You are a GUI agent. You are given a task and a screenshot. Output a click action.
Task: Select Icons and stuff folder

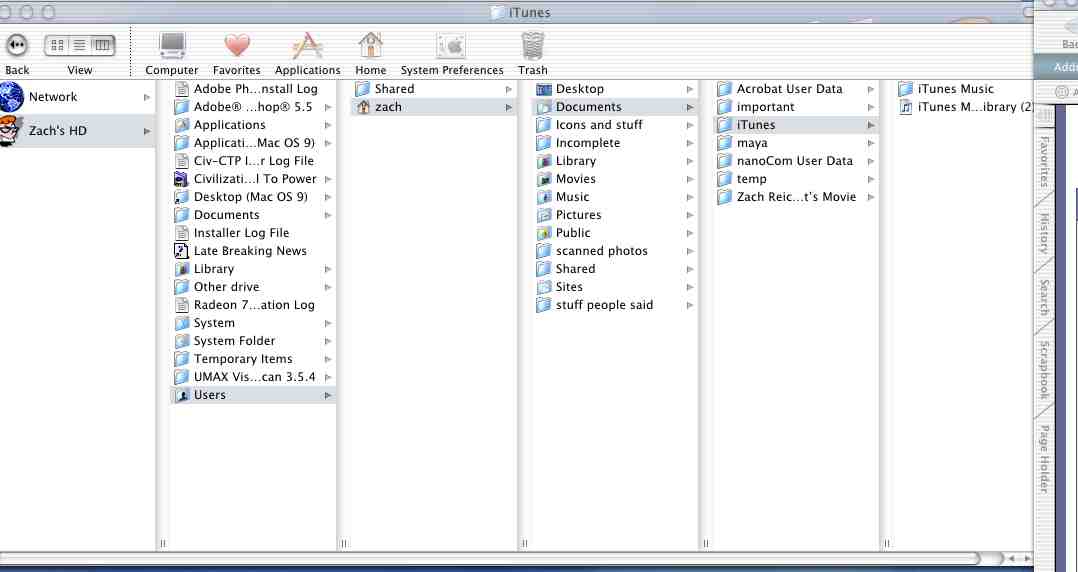point(615,125)
